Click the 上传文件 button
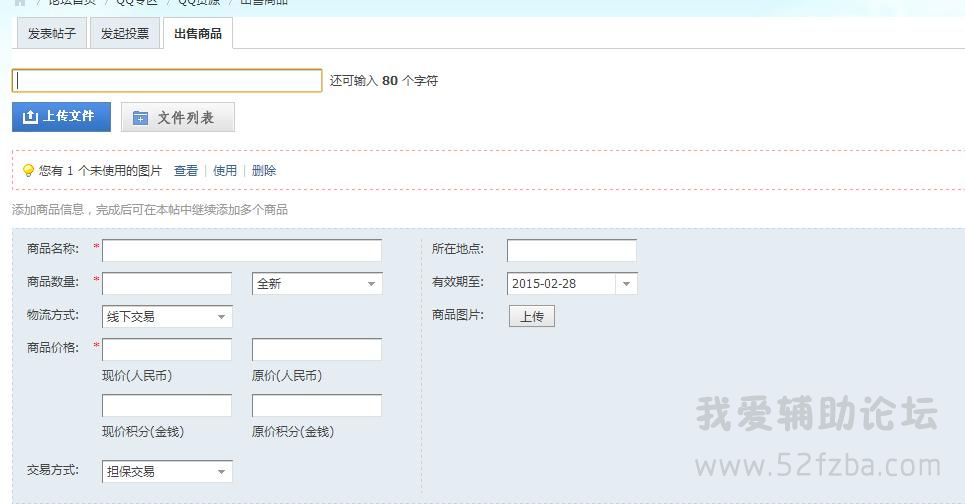 (62, 117)
